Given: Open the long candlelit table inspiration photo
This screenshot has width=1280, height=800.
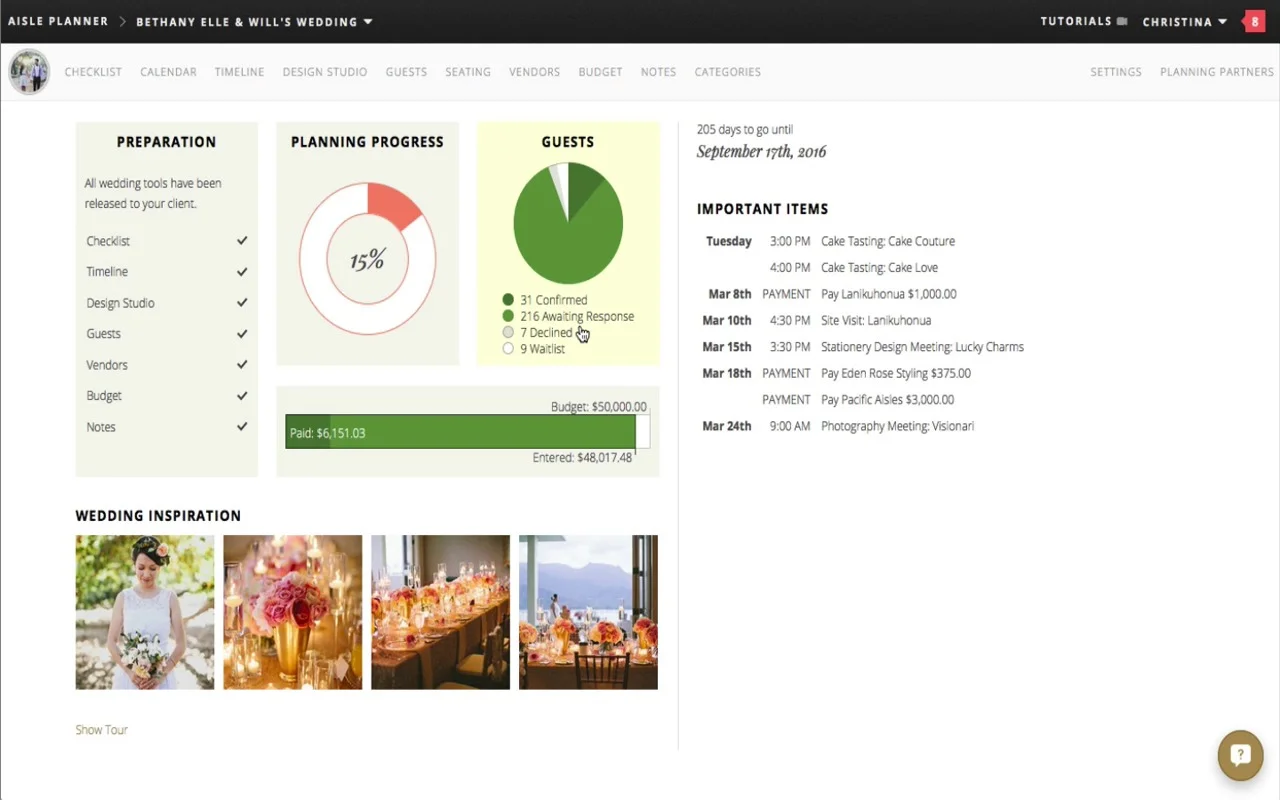Looking at the screenshot, I should pos(440,612).
